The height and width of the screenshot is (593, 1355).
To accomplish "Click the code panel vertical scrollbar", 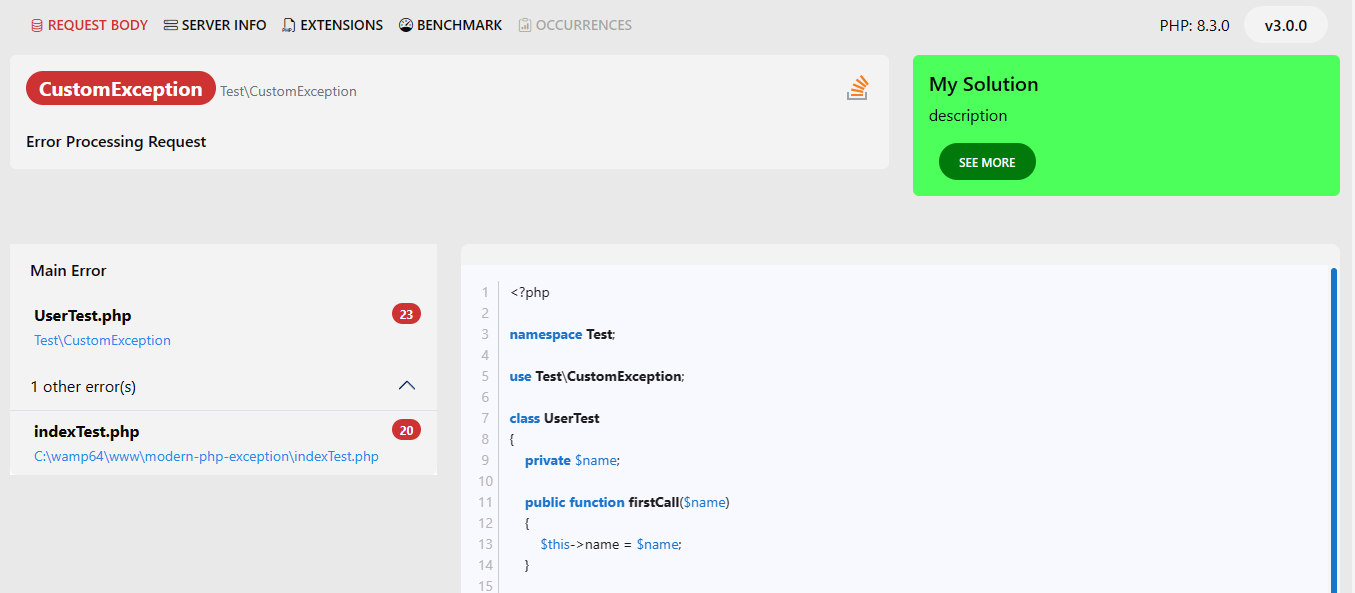I will (1334, 430).
